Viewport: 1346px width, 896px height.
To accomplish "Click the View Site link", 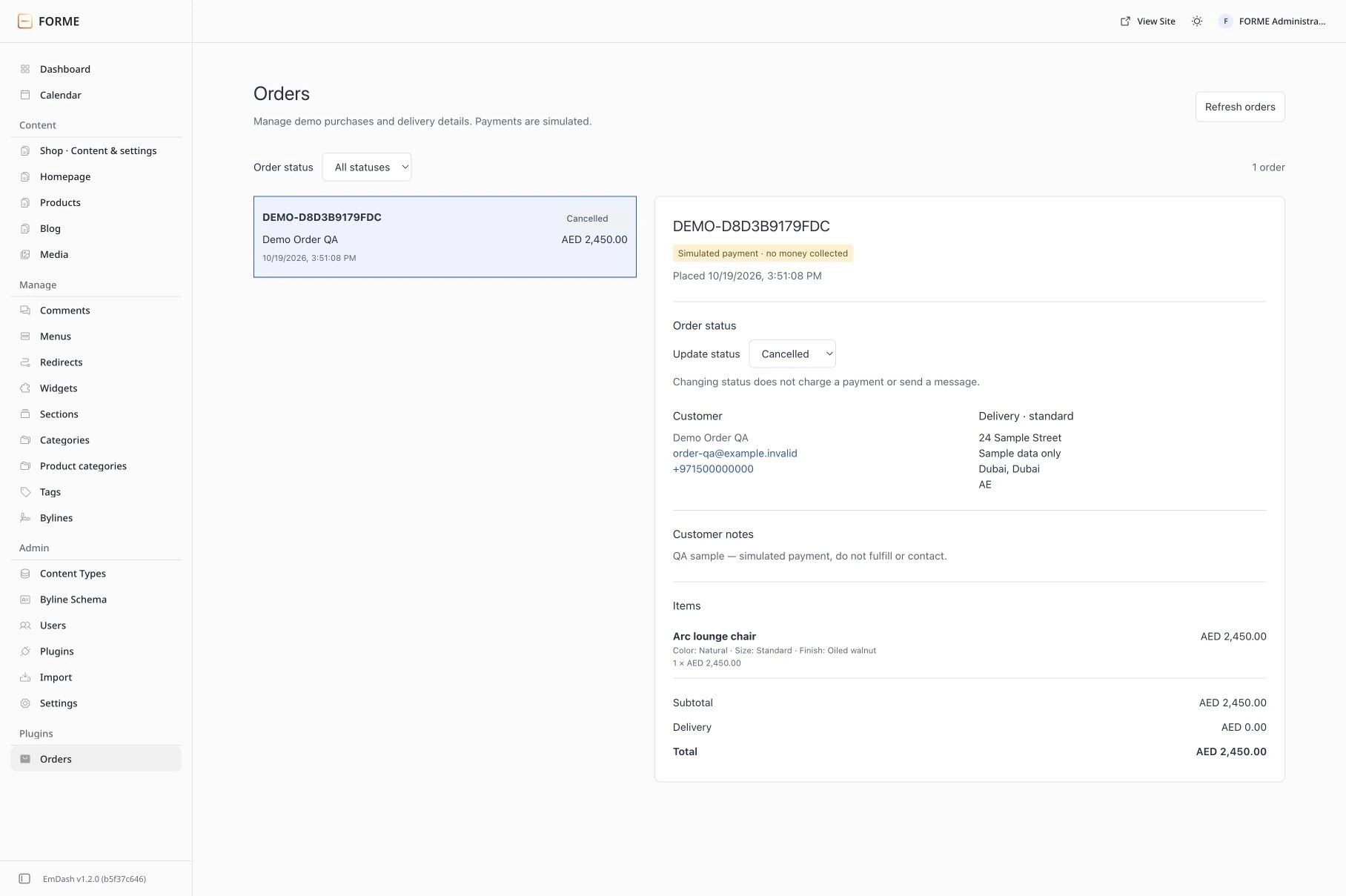I will point(1147,21).
